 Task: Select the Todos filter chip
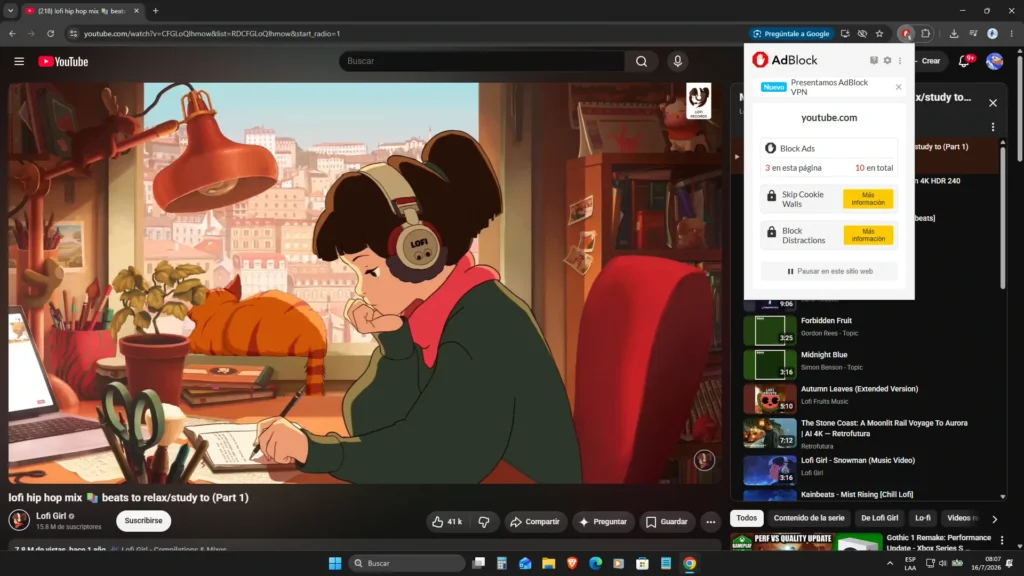click(746, 518)
